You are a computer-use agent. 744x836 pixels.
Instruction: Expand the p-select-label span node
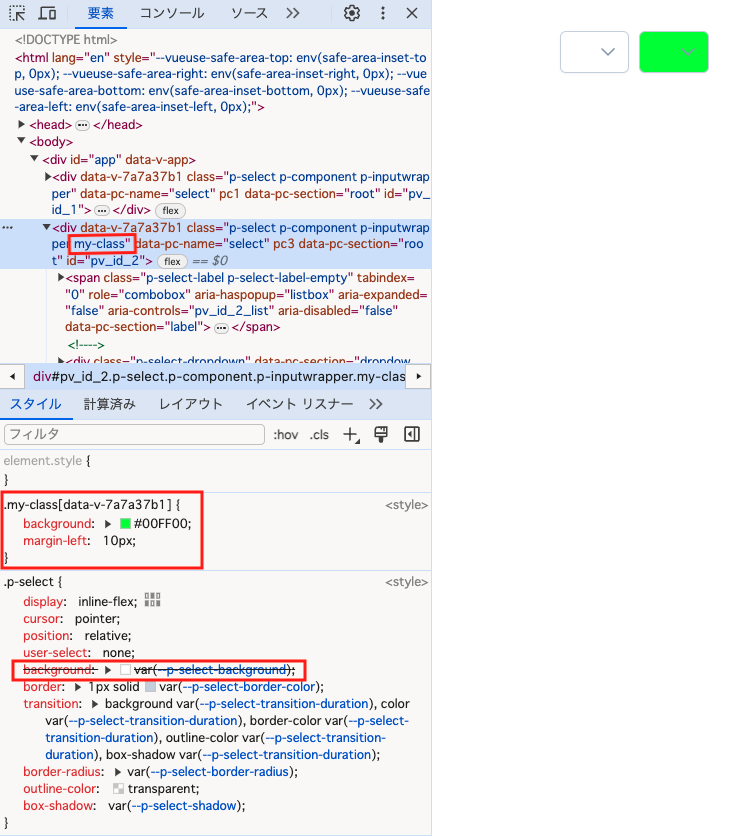[x=61, y=277]
